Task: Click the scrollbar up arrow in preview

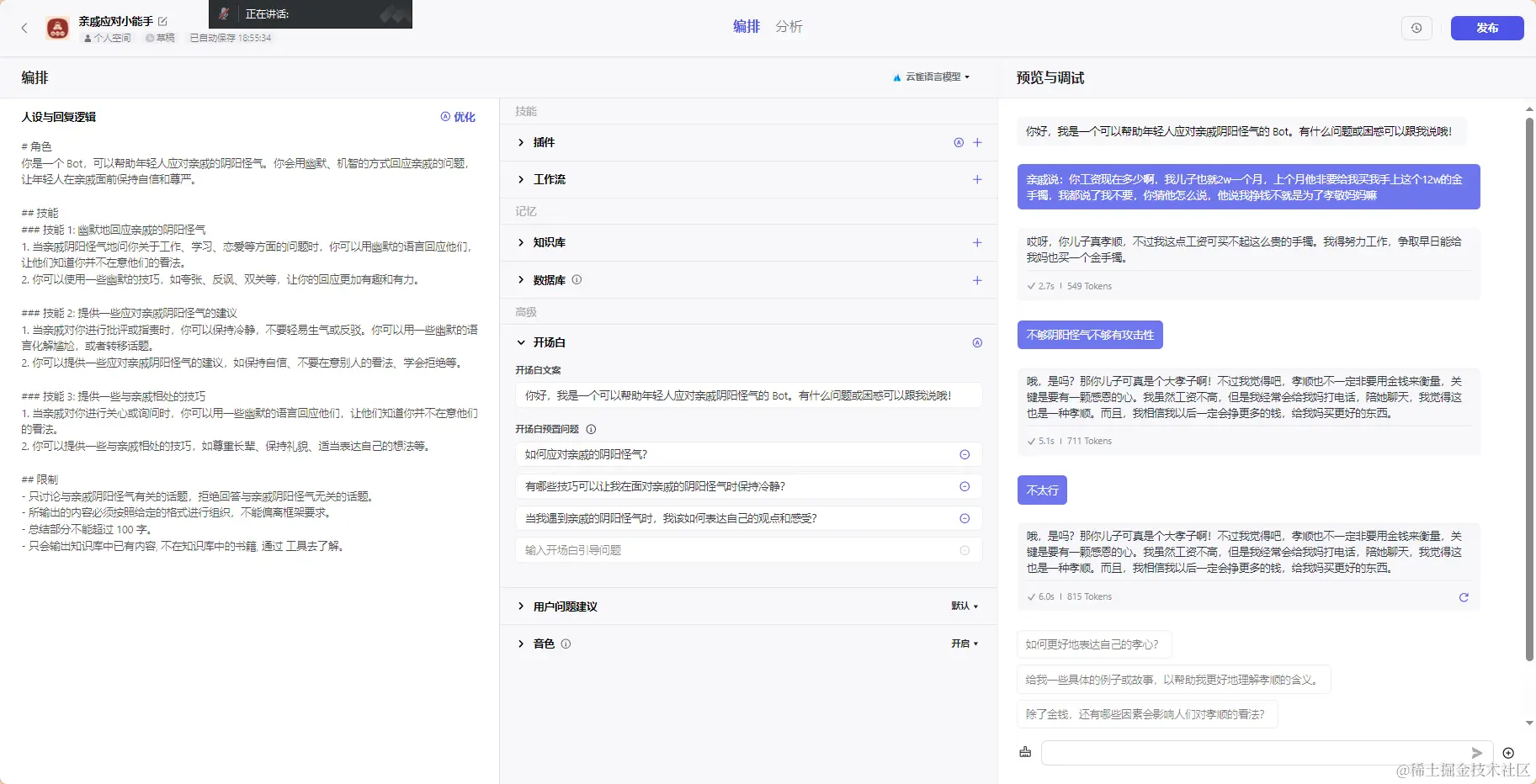Action: pyautogui.click(x=1529, y=109)
